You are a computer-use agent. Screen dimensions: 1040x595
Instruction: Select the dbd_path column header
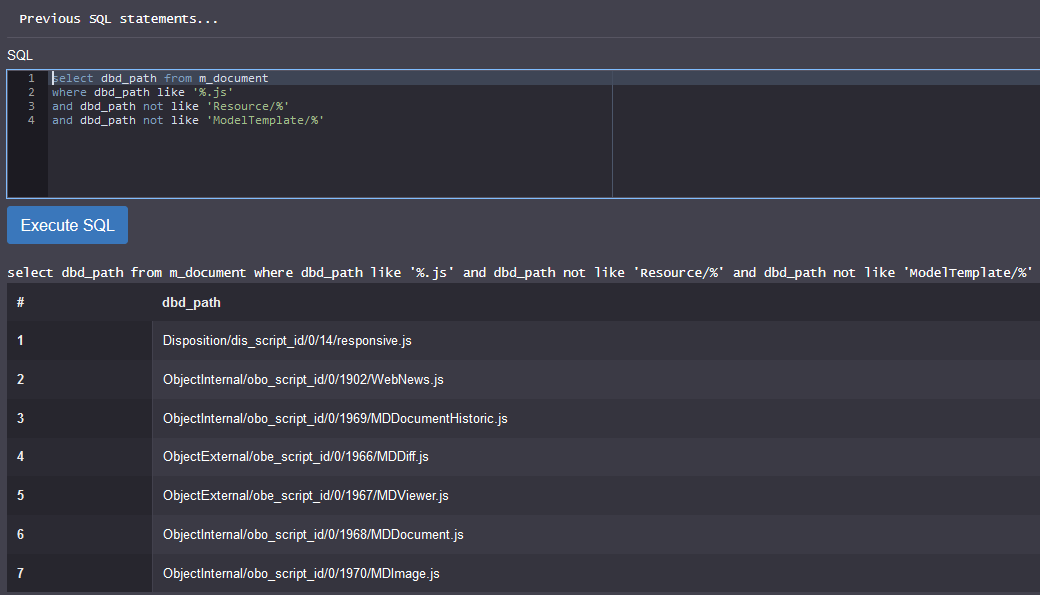pyautogui.click(x=191, y=302)
